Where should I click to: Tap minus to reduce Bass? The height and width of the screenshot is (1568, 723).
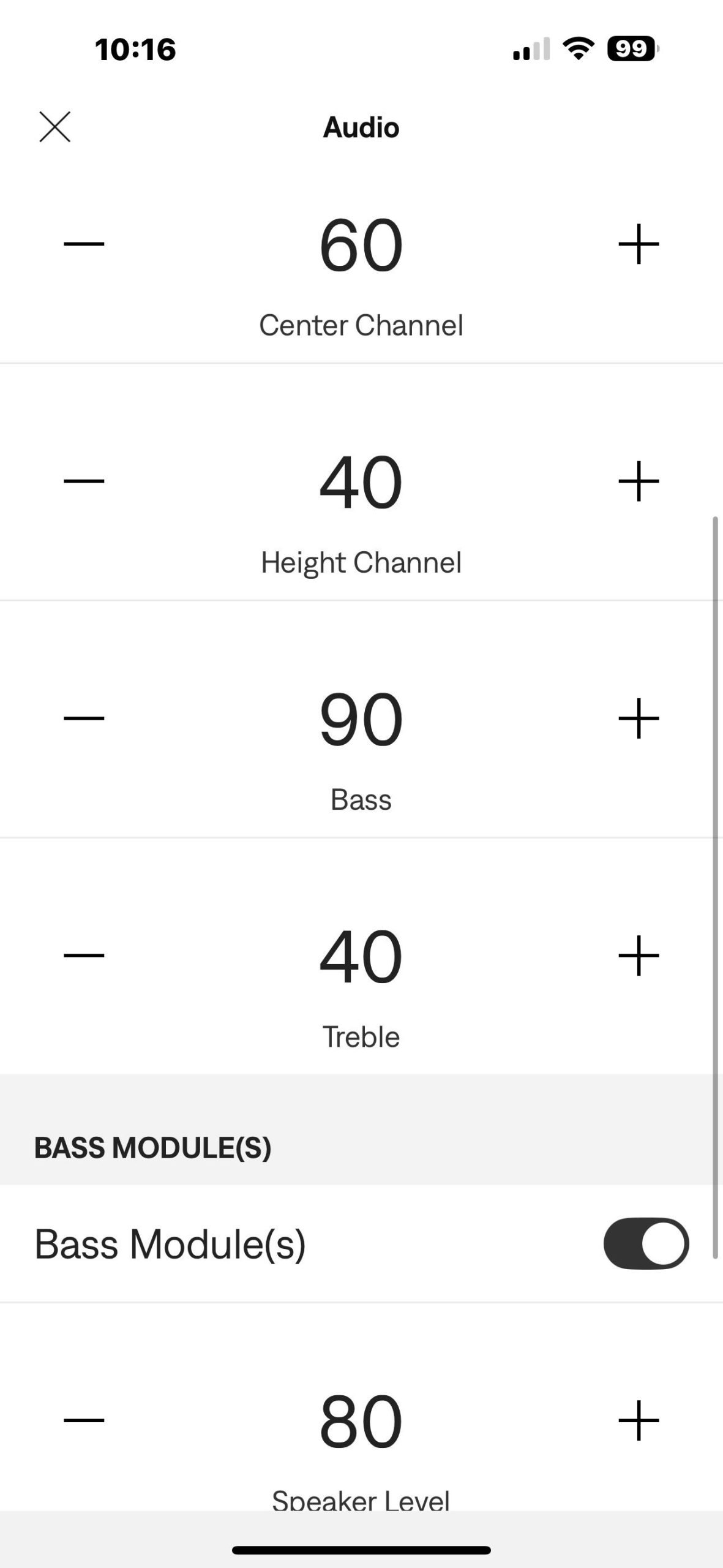[84, 718]
